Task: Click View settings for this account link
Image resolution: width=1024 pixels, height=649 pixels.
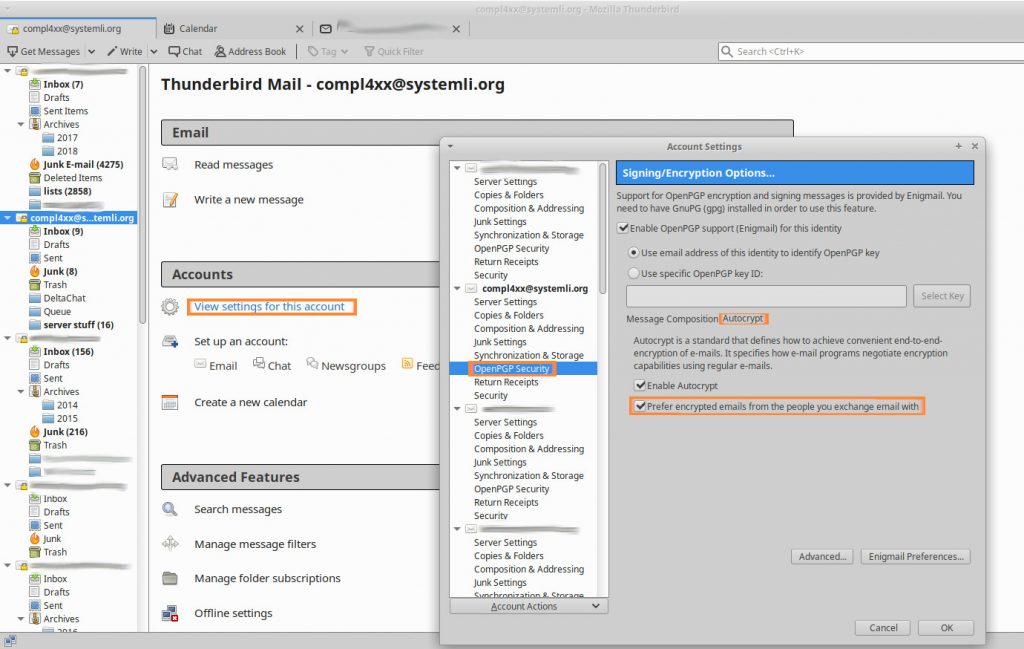Action: (269, 306)
